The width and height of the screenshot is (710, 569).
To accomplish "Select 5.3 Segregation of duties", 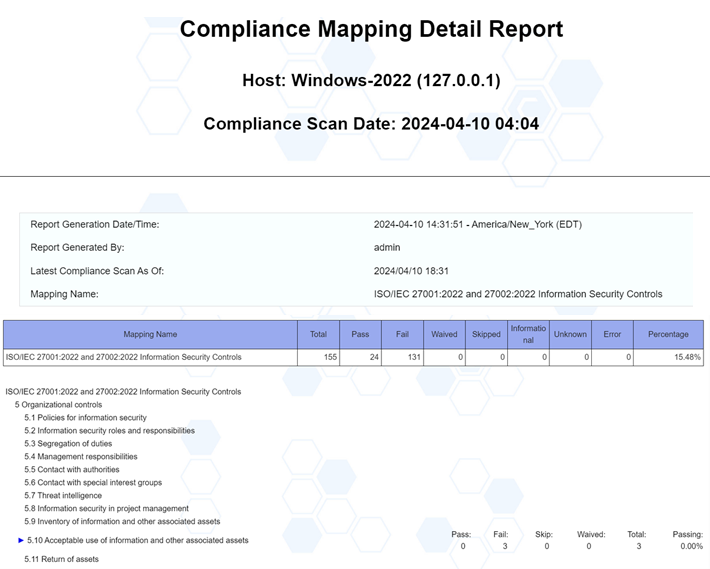I will 68,444.
